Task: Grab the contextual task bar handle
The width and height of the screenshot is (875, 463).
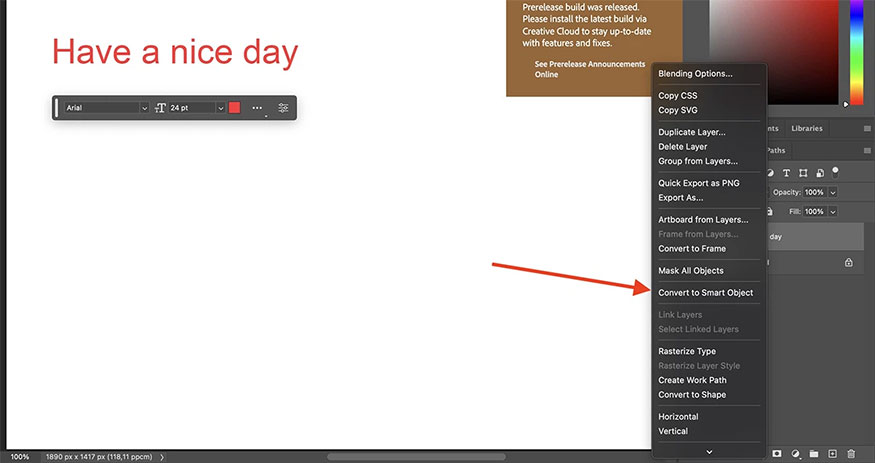Action: 56,108
